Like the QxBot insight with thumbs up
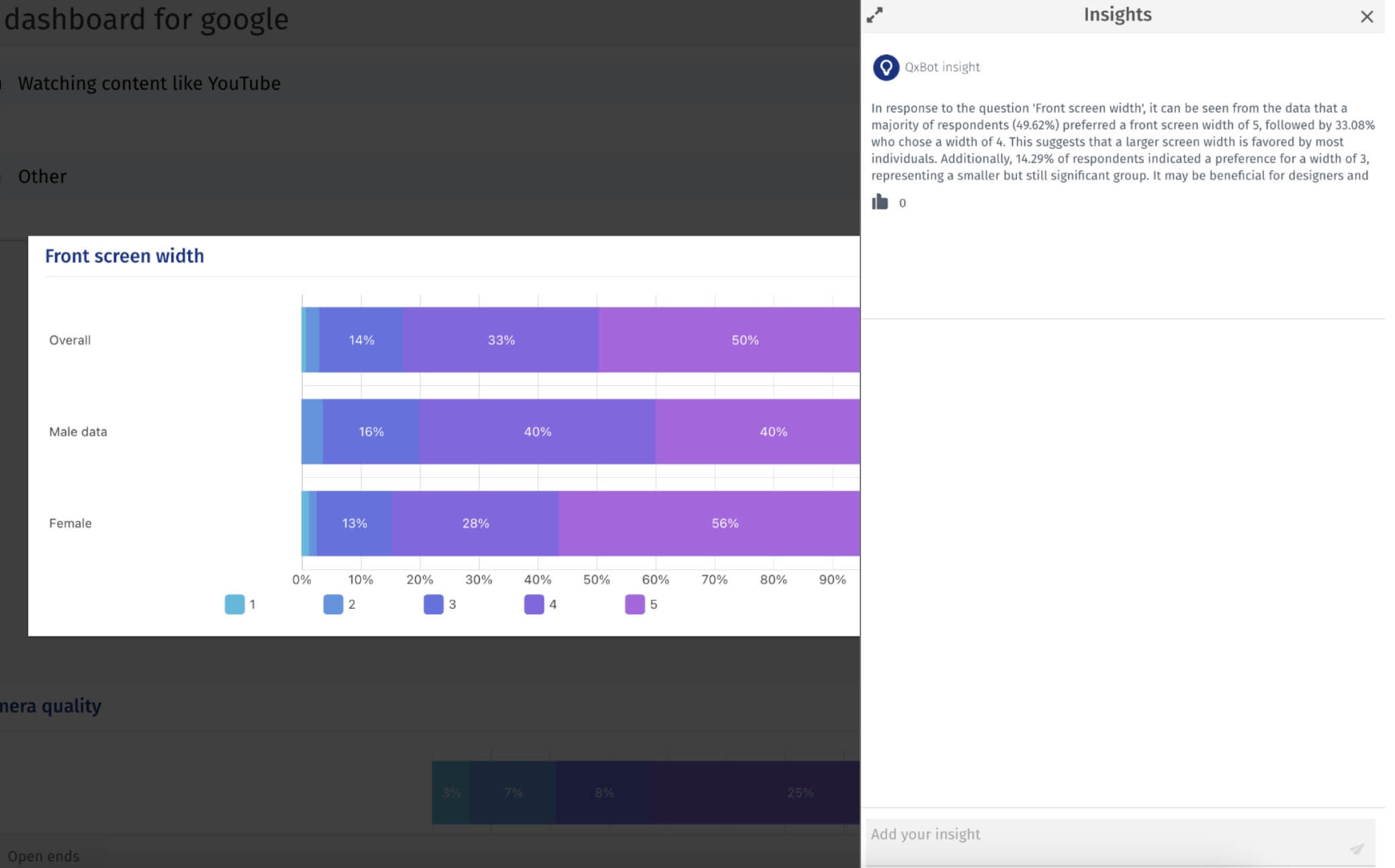1395x868 pixels. pos(880,202)
